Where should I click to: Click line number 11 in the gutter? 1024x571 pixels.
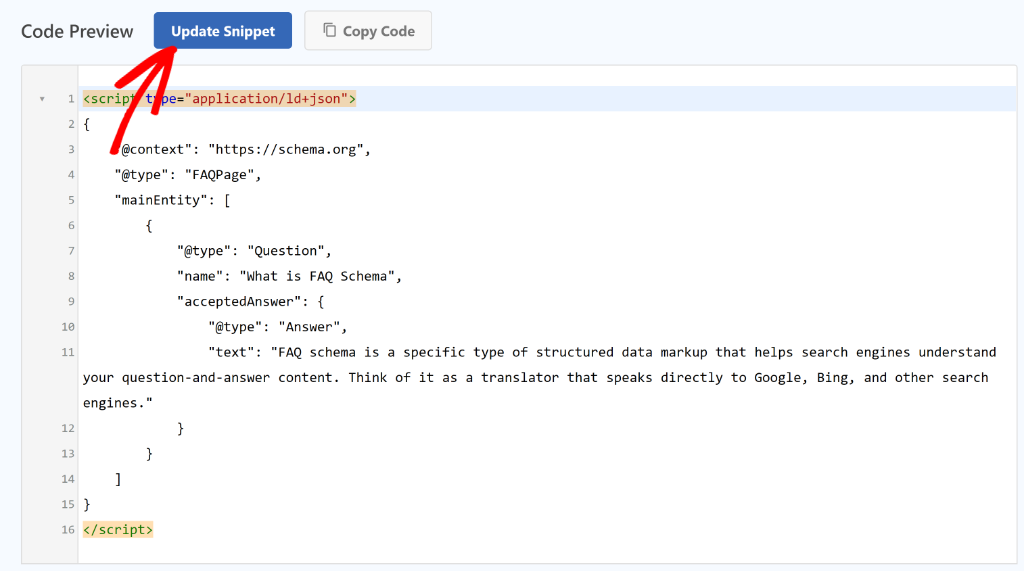[x=68, y=353]
